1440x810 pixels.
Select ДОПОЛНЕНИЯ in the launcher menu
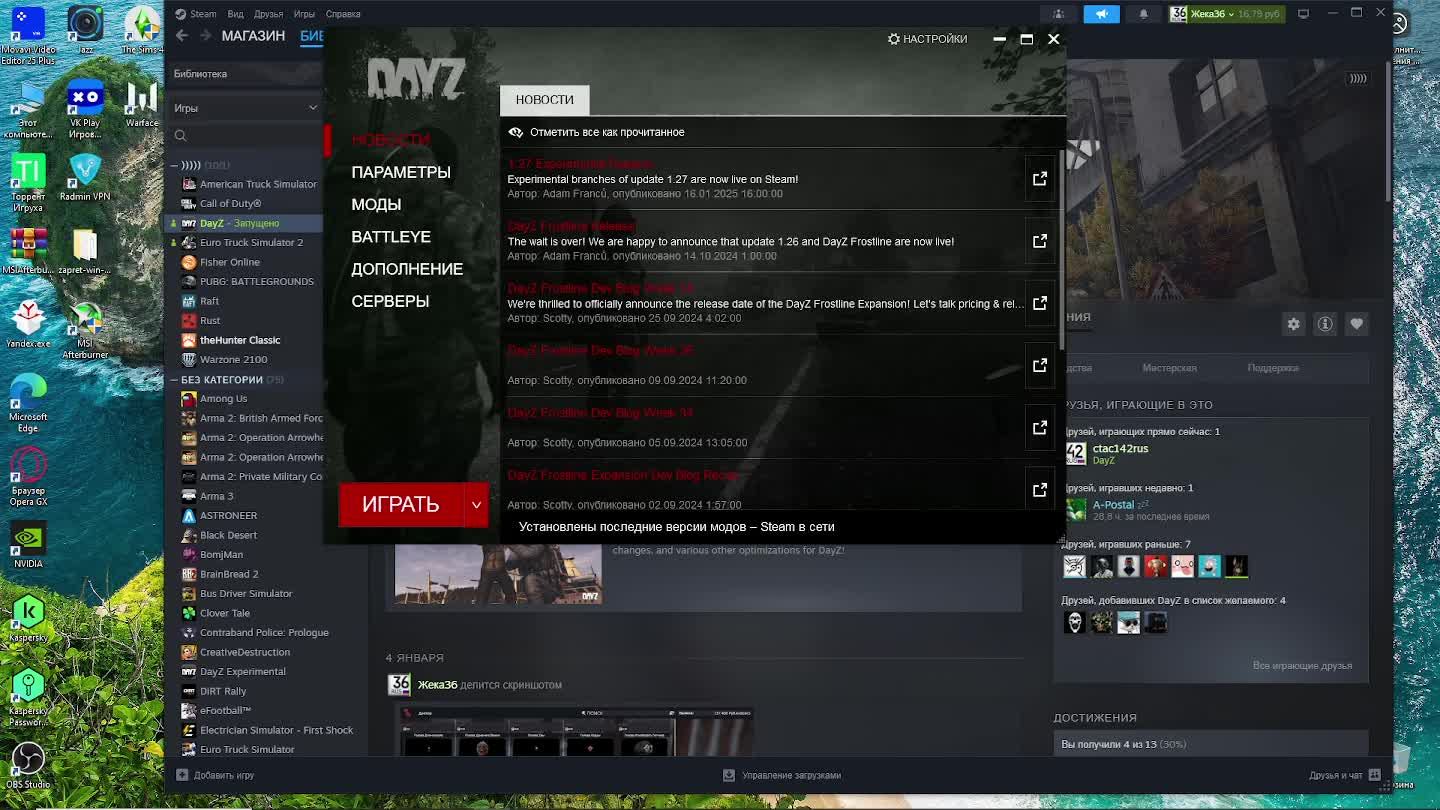click(407, 269)
